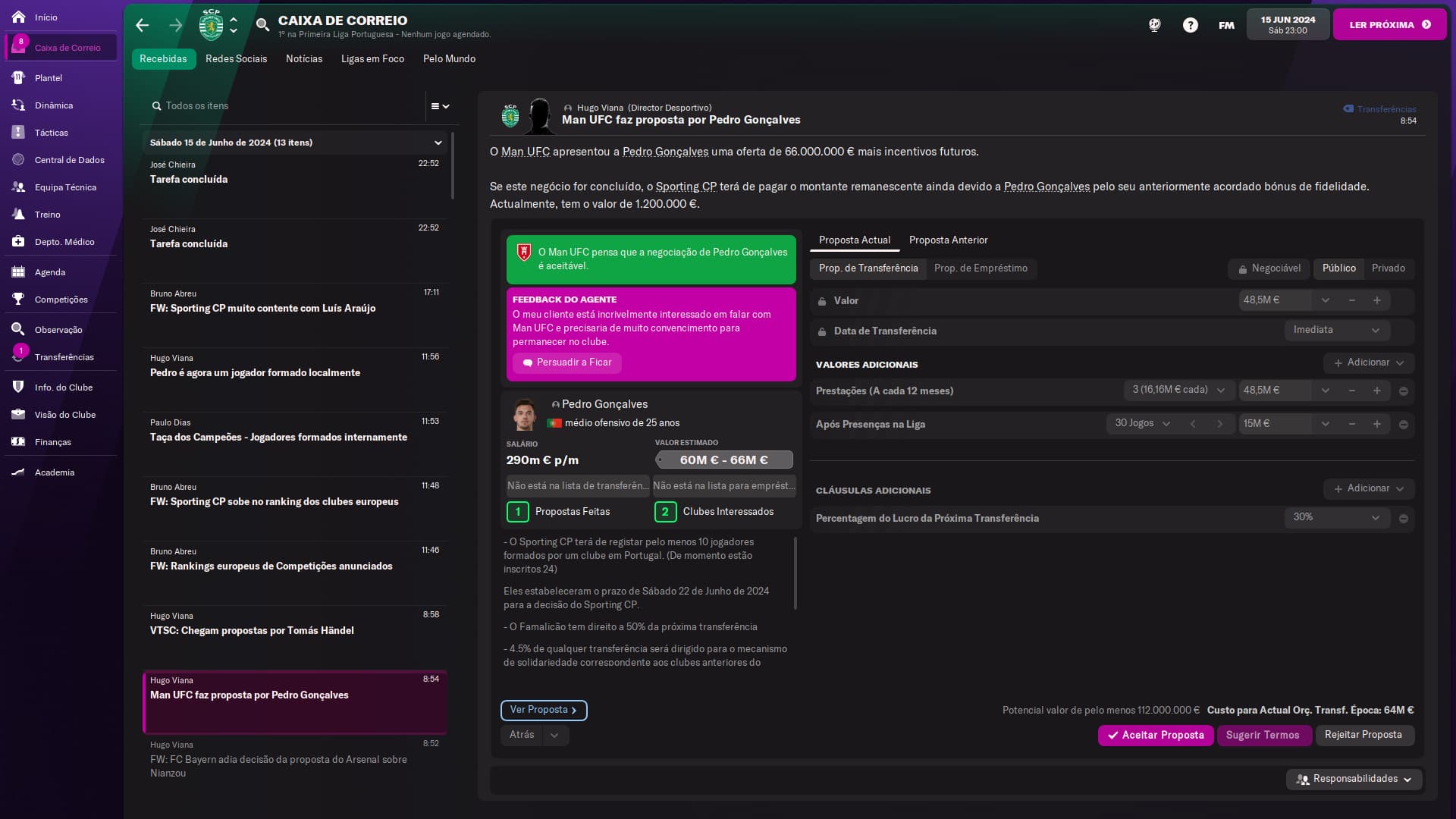This screenshot has height=819, width=1456.
Task: Open Depto. Médico medical icon
Action: click(x=18, y=241)
